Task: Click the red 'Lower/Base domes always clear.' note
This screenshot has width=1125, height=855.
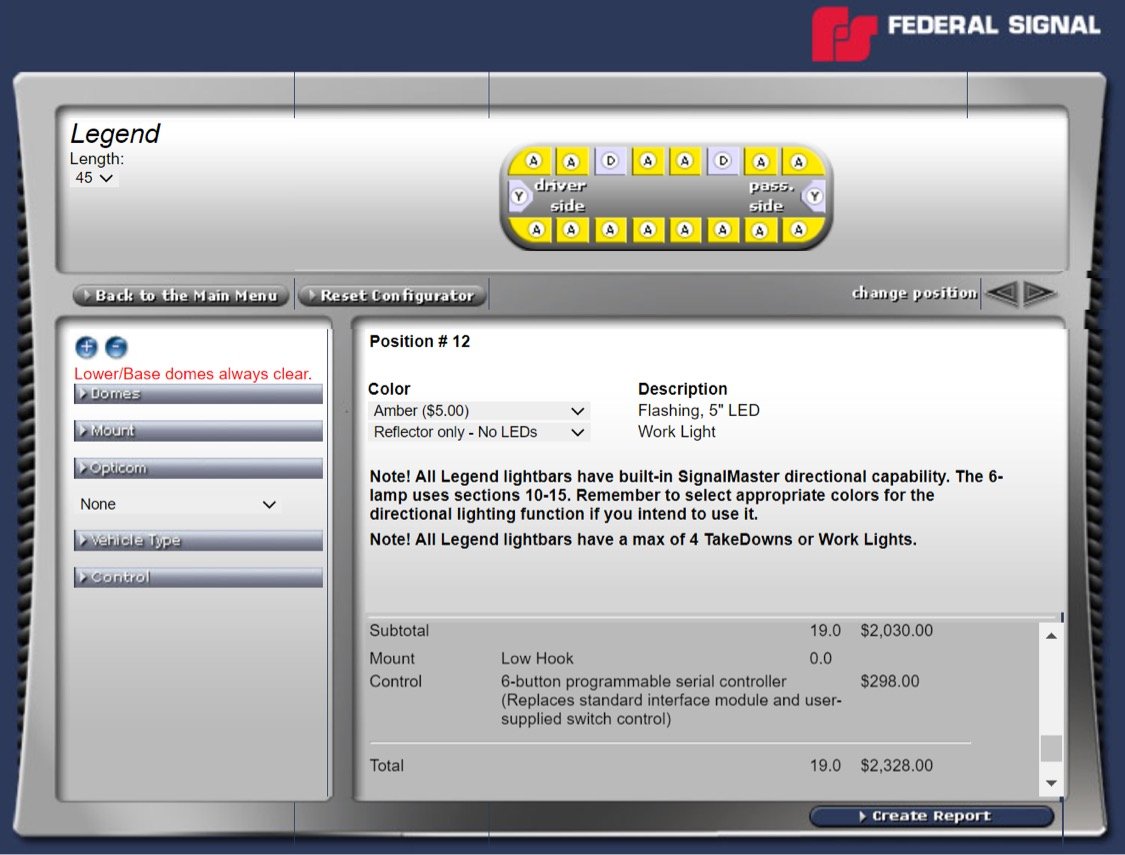Action: [193, 374]
